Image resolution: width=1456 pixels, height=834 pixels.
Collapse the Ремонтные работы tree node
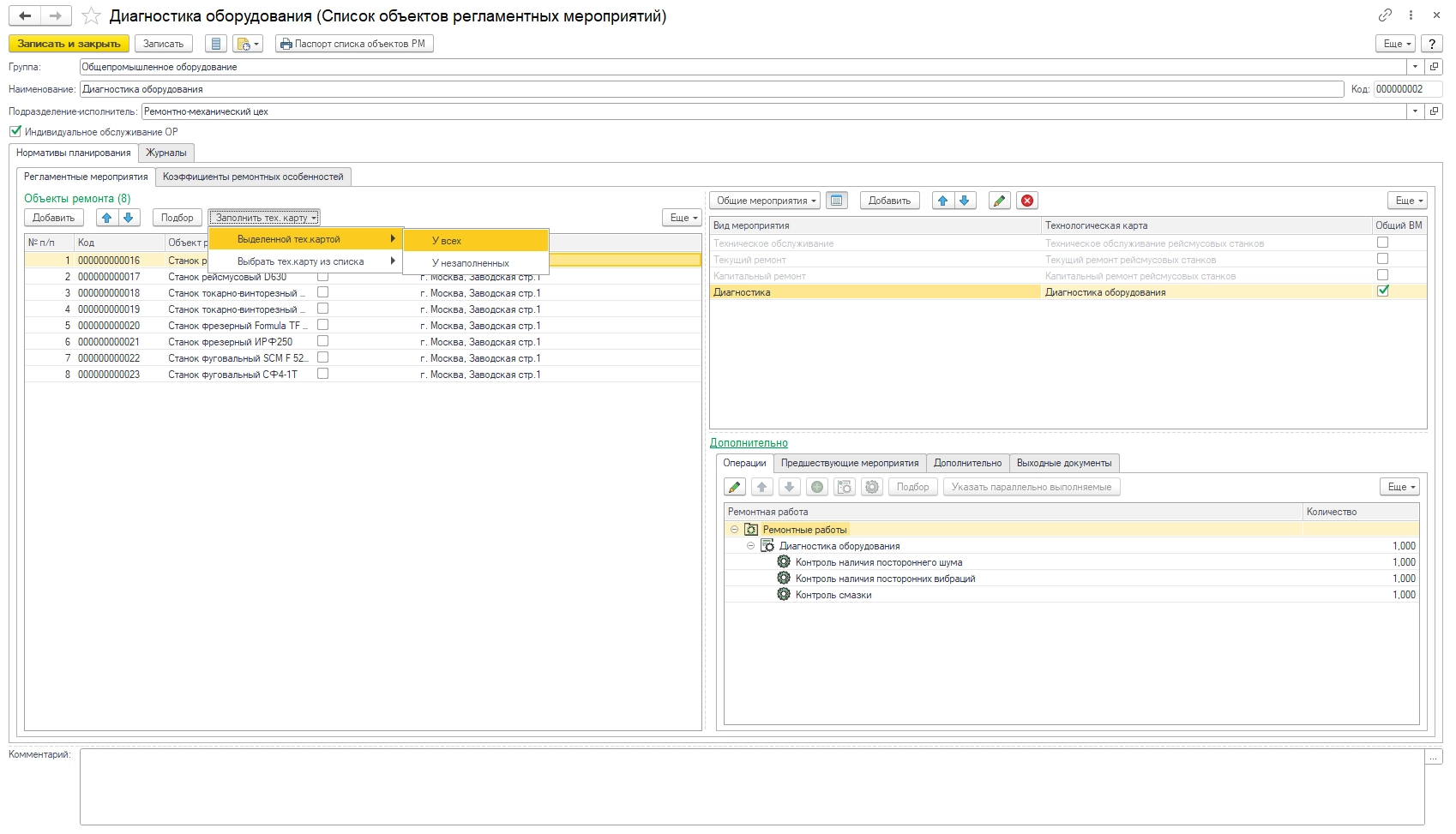[x=734, y=530]
